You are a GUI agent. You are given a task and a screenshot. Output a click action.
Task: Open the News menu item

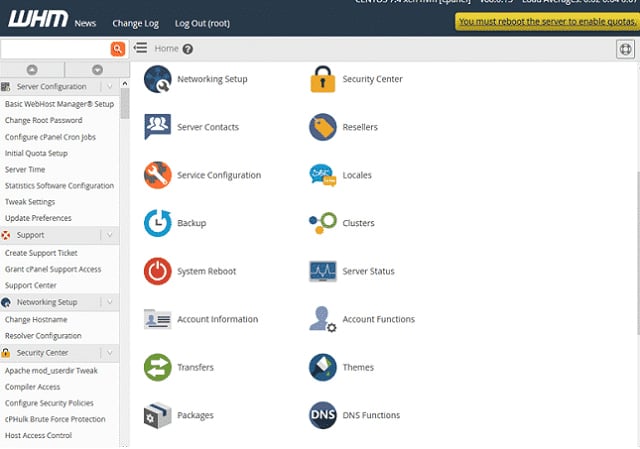point(85,23)
